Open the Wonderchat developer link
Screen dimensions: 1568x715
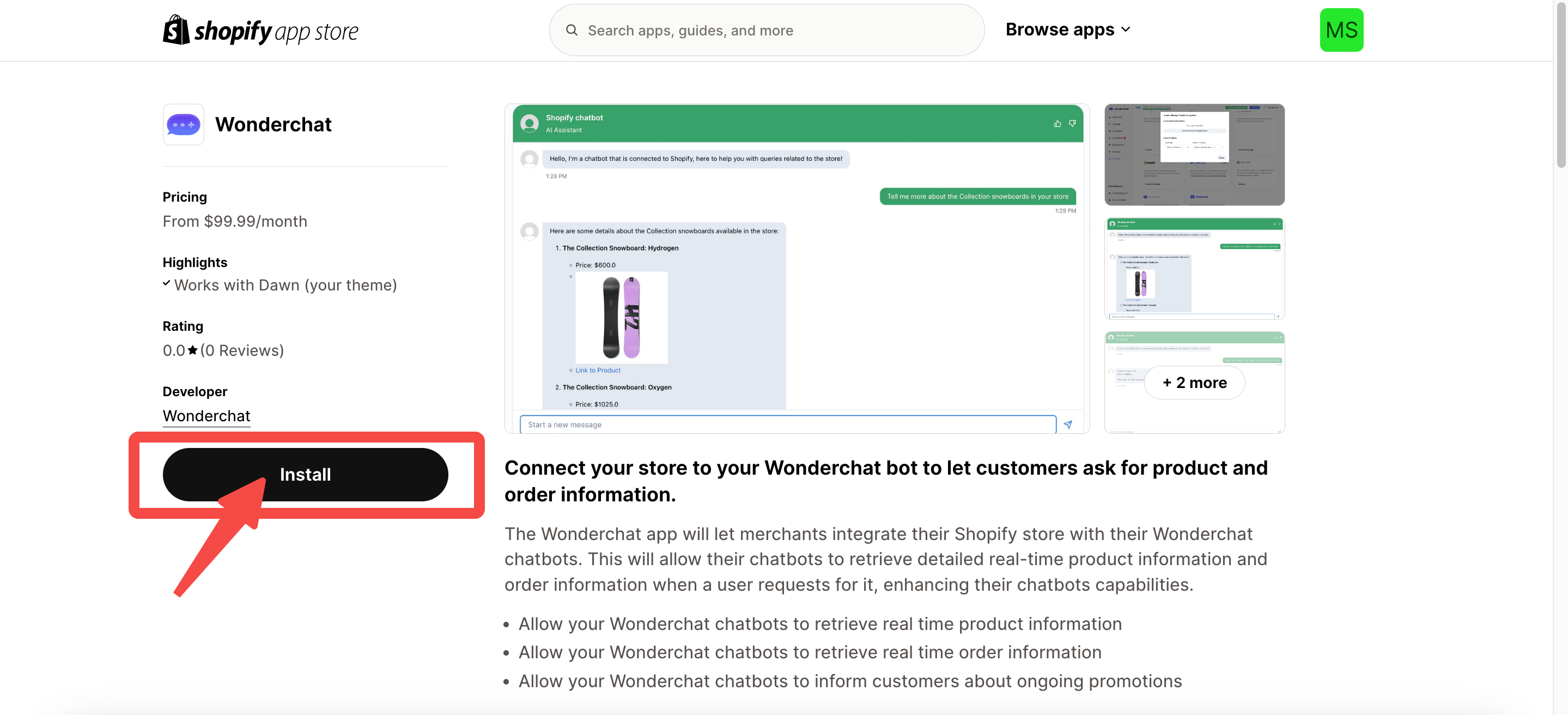coord(206,416)
